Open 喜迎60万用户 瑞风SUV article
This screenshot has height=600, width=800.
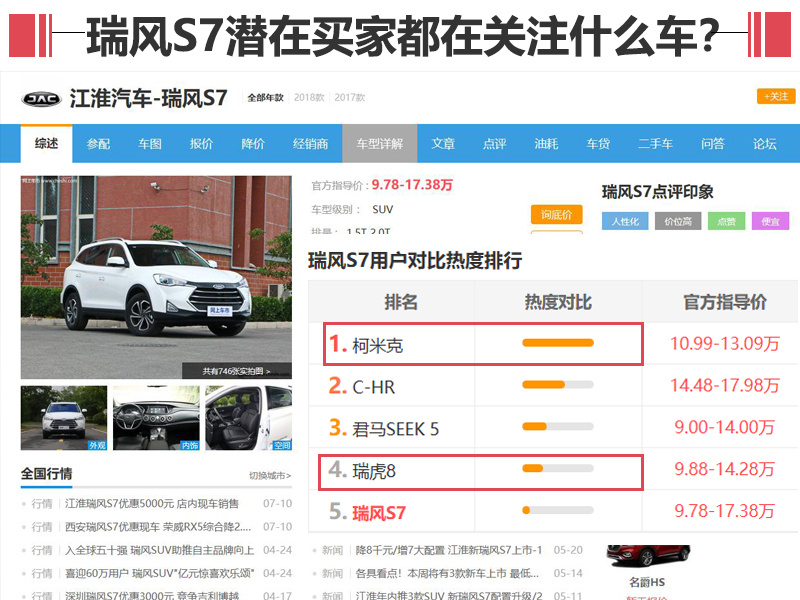coord(160,573)
